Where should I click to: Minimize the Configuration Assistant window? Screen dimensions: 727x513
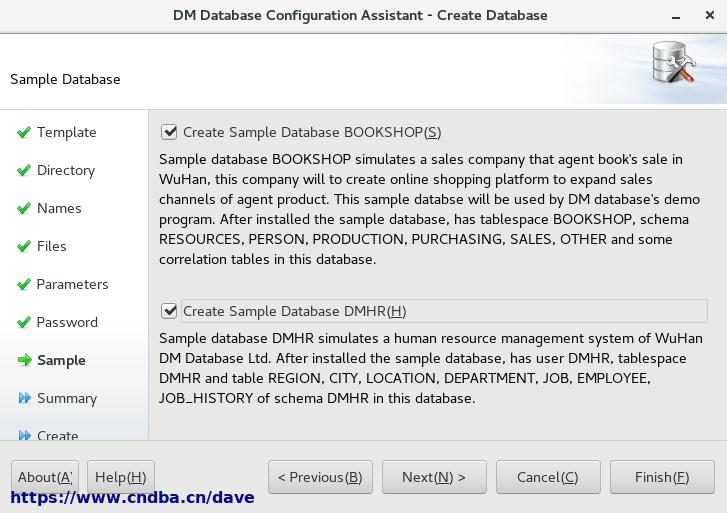676,16
